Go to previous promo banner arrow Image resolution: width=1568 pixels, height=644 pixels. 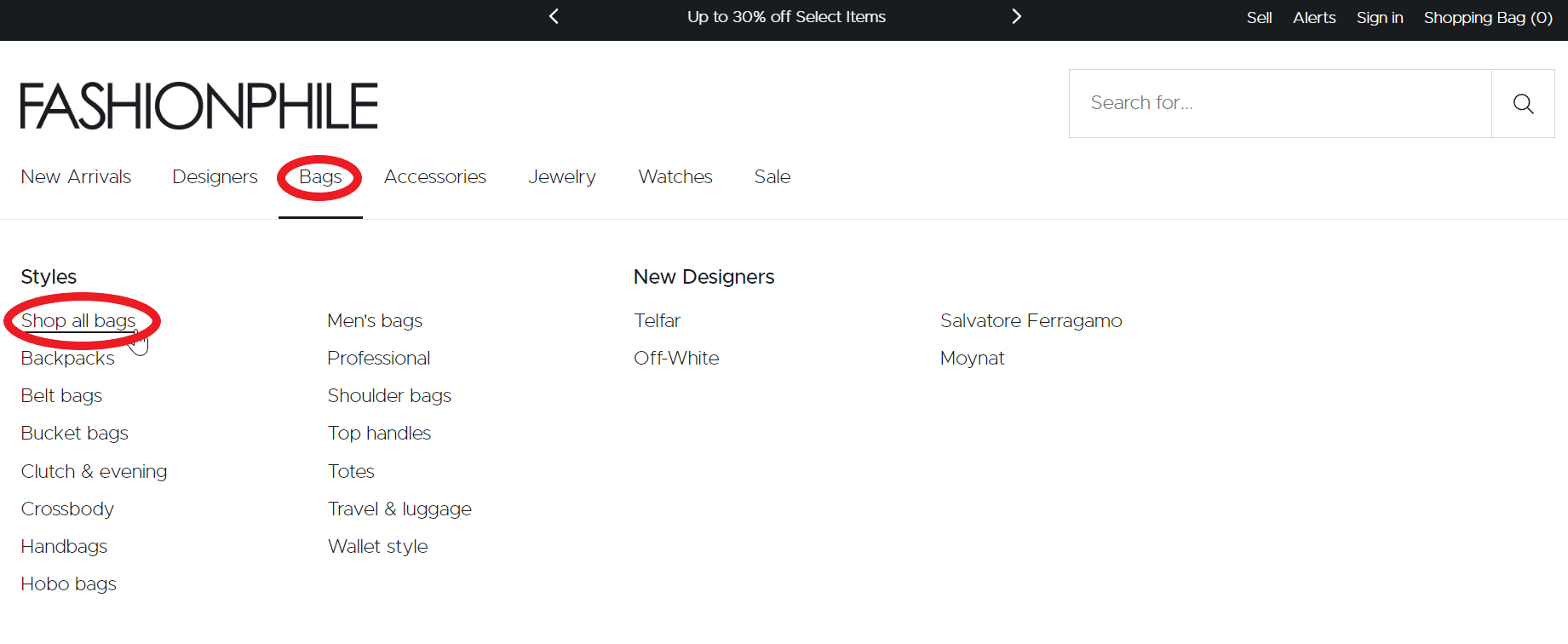click(x=554, y=16)
